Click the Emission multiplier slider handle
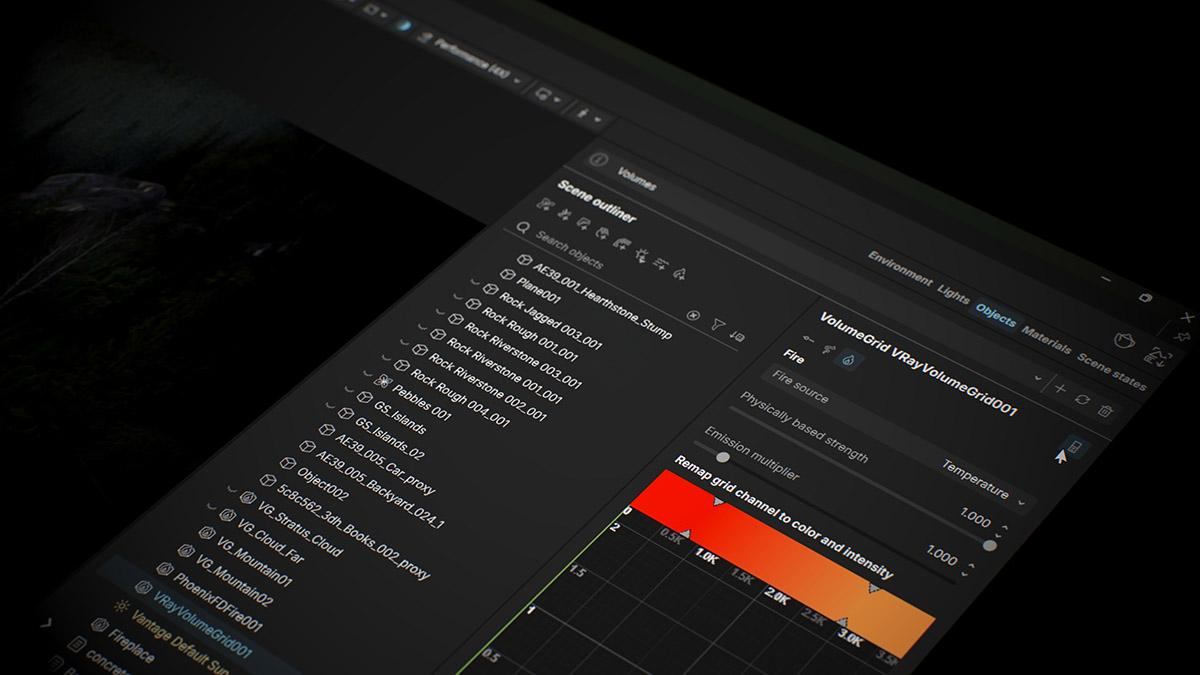1200x675 pixels. pyautogui.click(x=724, y=455)
